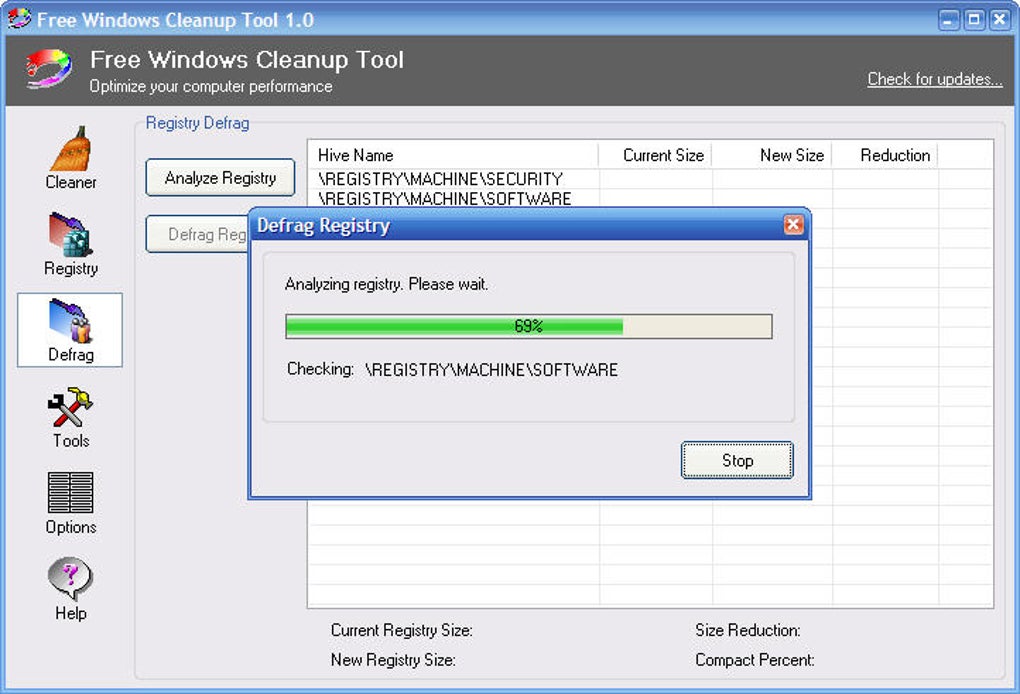The height and width of the screenshot is (694, 1020).
Task: Sort by the Hive Name column header
Action: pos(453,155)
